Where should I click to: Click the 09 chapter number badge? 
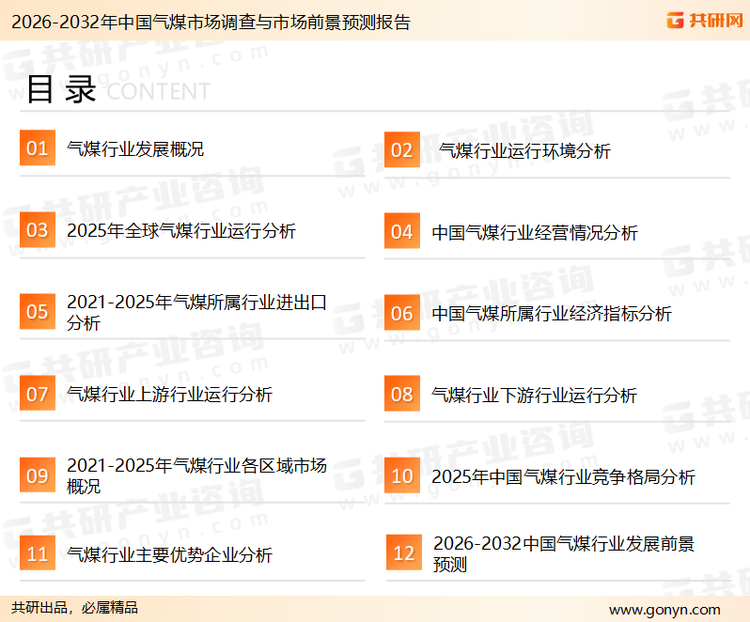click(37, 476)
